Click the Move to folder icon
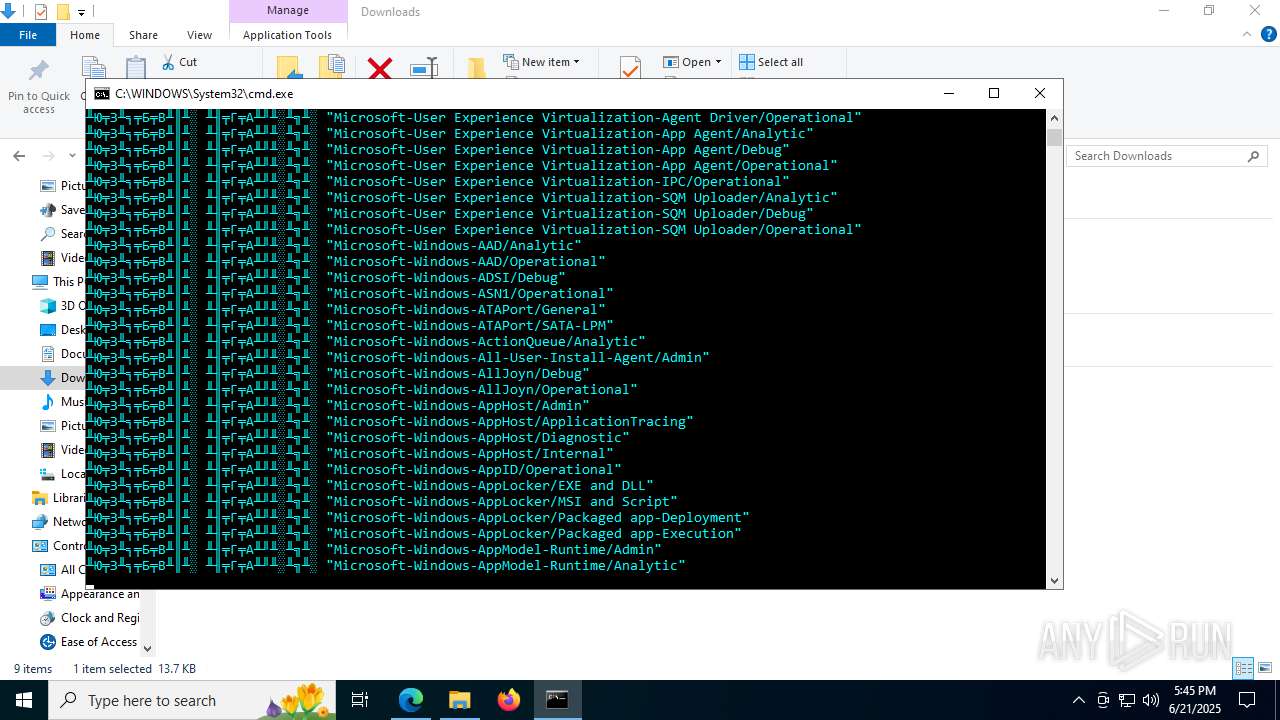This screenshot has width=1280, height=720. [289, 67]
